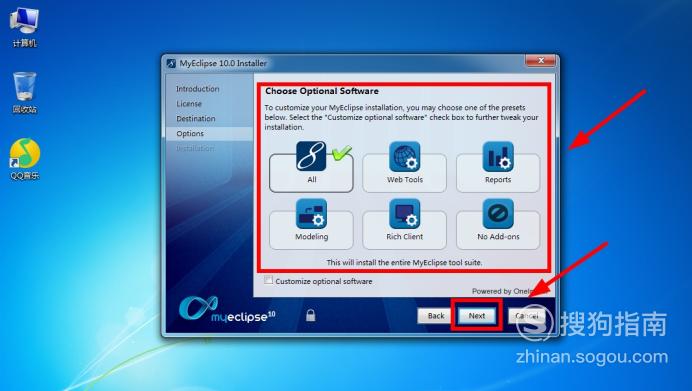Select the All preset icon

[x=311, y=156]
